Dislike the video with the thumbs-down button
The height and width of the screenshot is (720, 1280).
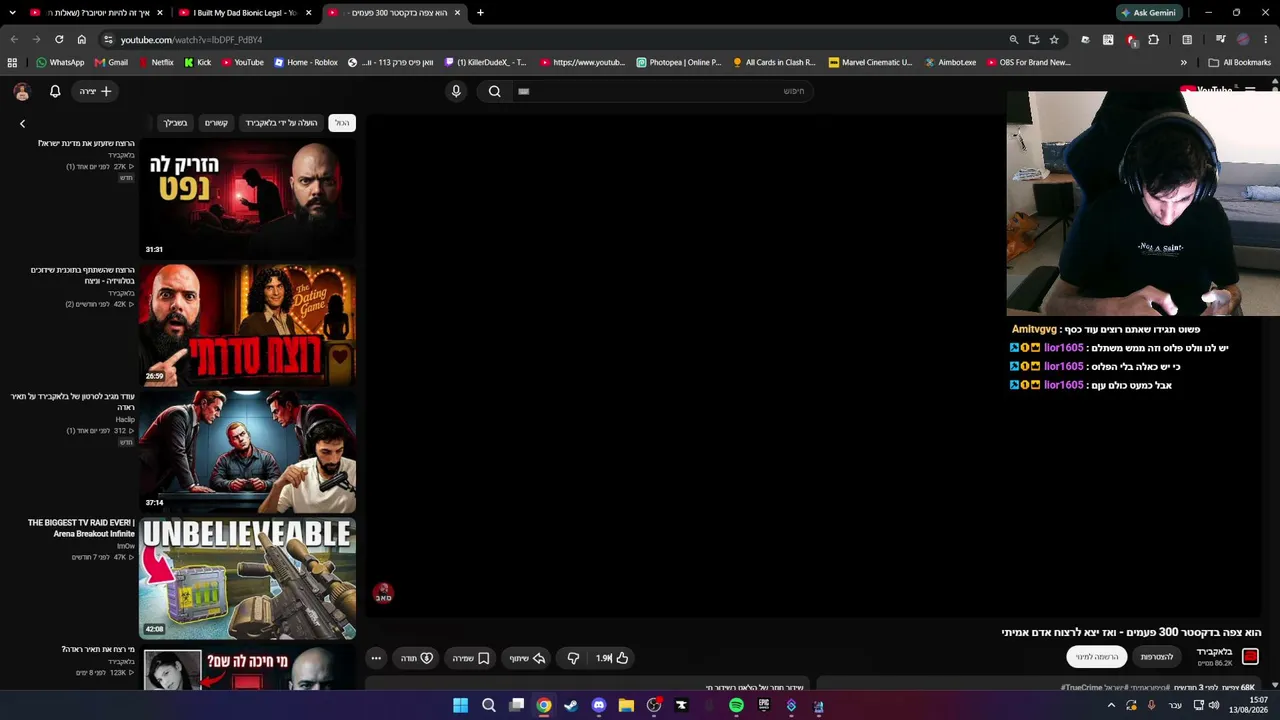pos(573,658)
